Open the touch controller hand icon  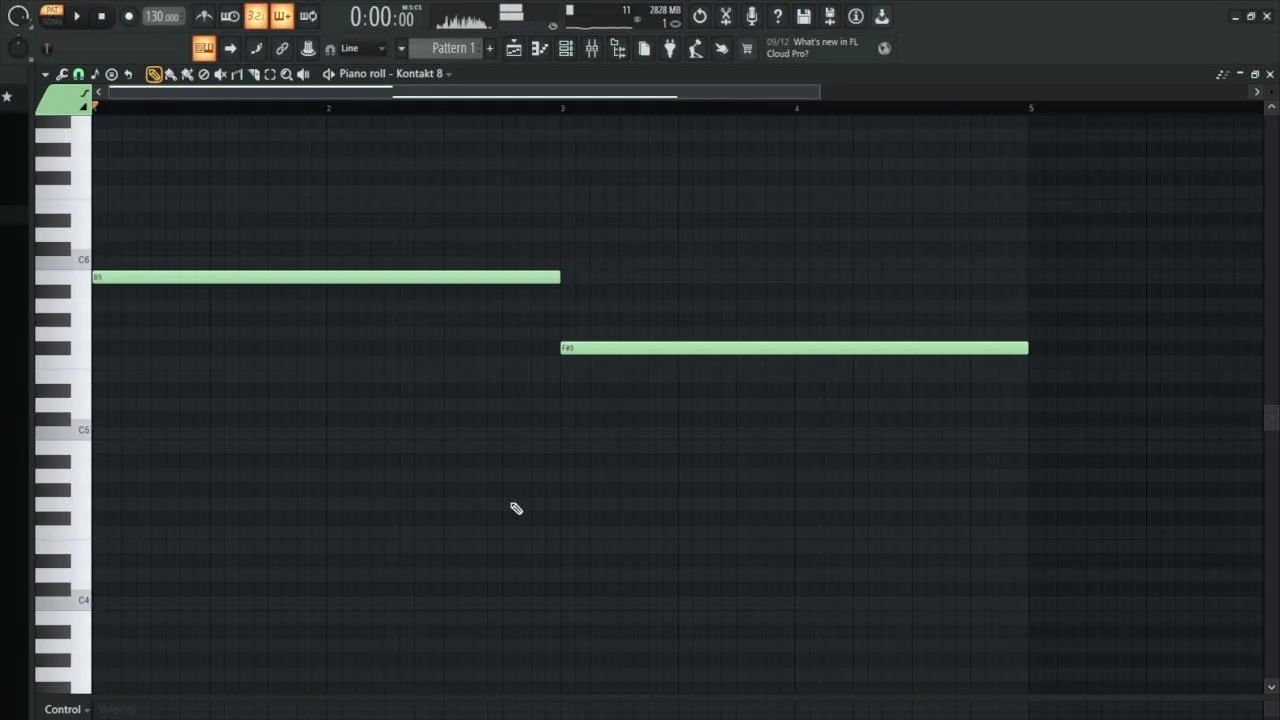[721, 48]
